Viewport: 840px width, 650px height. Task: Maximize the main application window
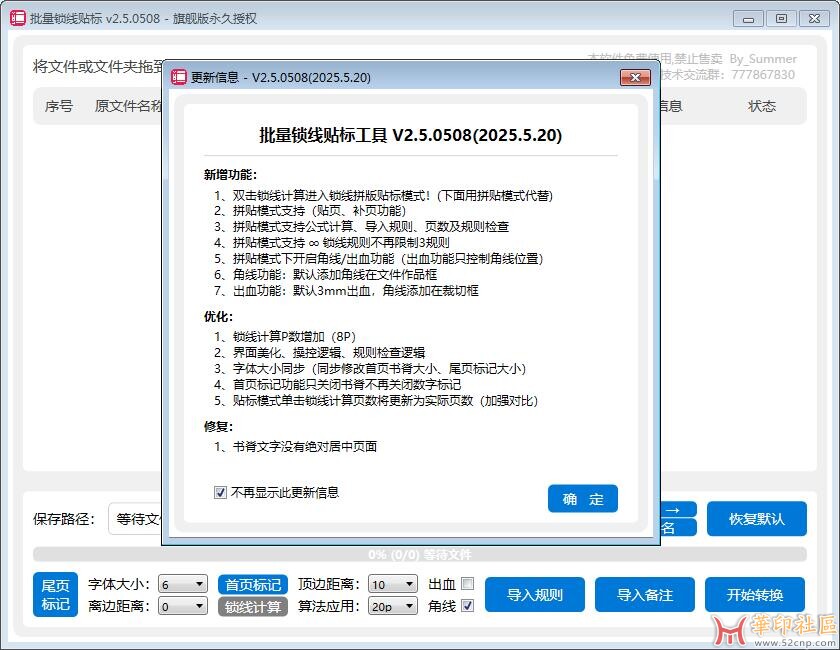[782, 18]
